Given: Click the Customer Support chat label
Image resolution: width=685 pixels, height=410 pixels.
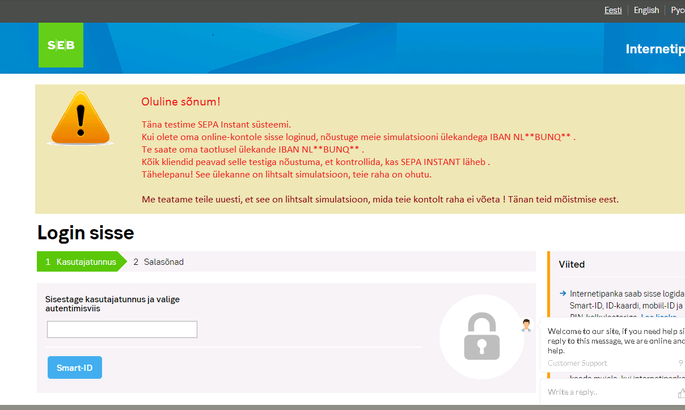Looking at the screenshot, I should tap(577, 363).
